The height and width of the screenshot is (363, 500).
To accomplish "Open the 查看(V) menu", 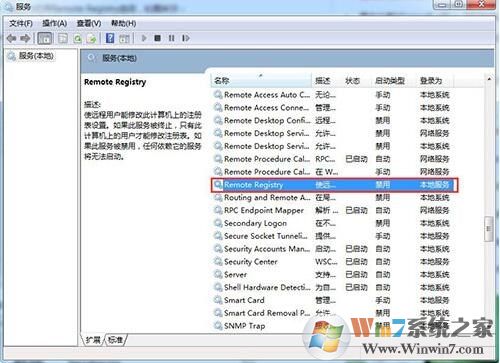I will 89,23.
